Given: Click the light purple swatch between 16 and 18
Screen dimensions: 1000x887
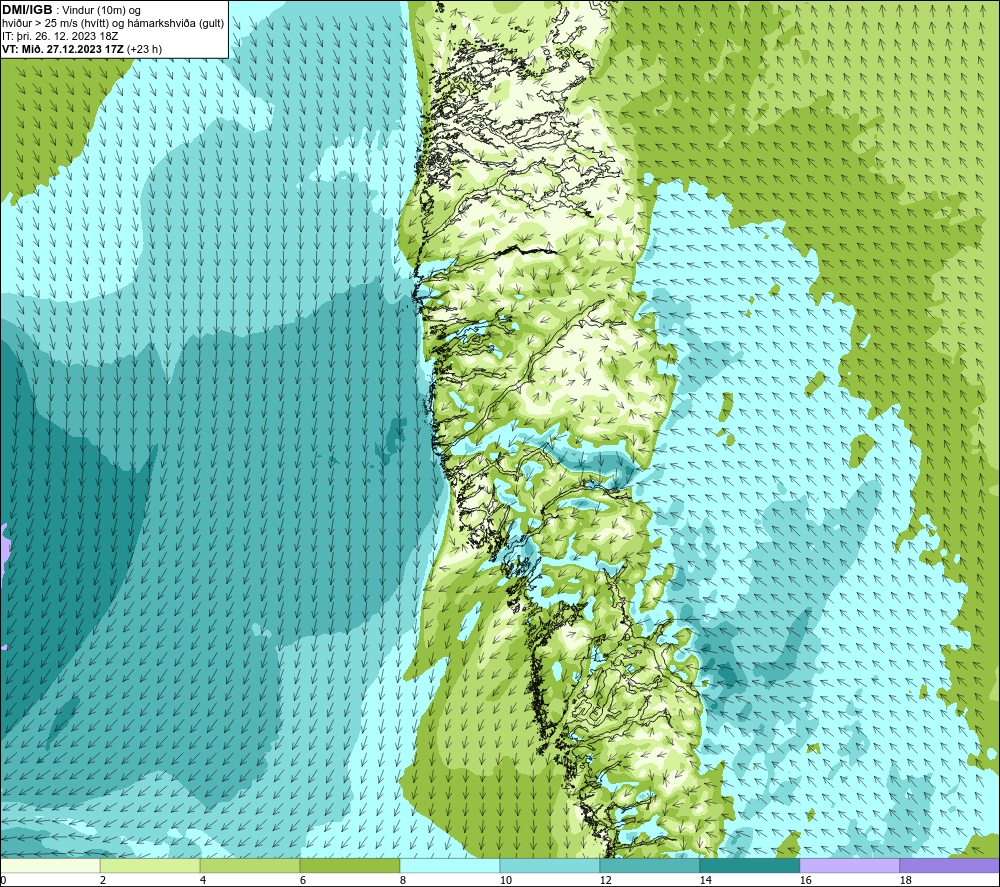Looking at the screenshot, I should 849,865.
